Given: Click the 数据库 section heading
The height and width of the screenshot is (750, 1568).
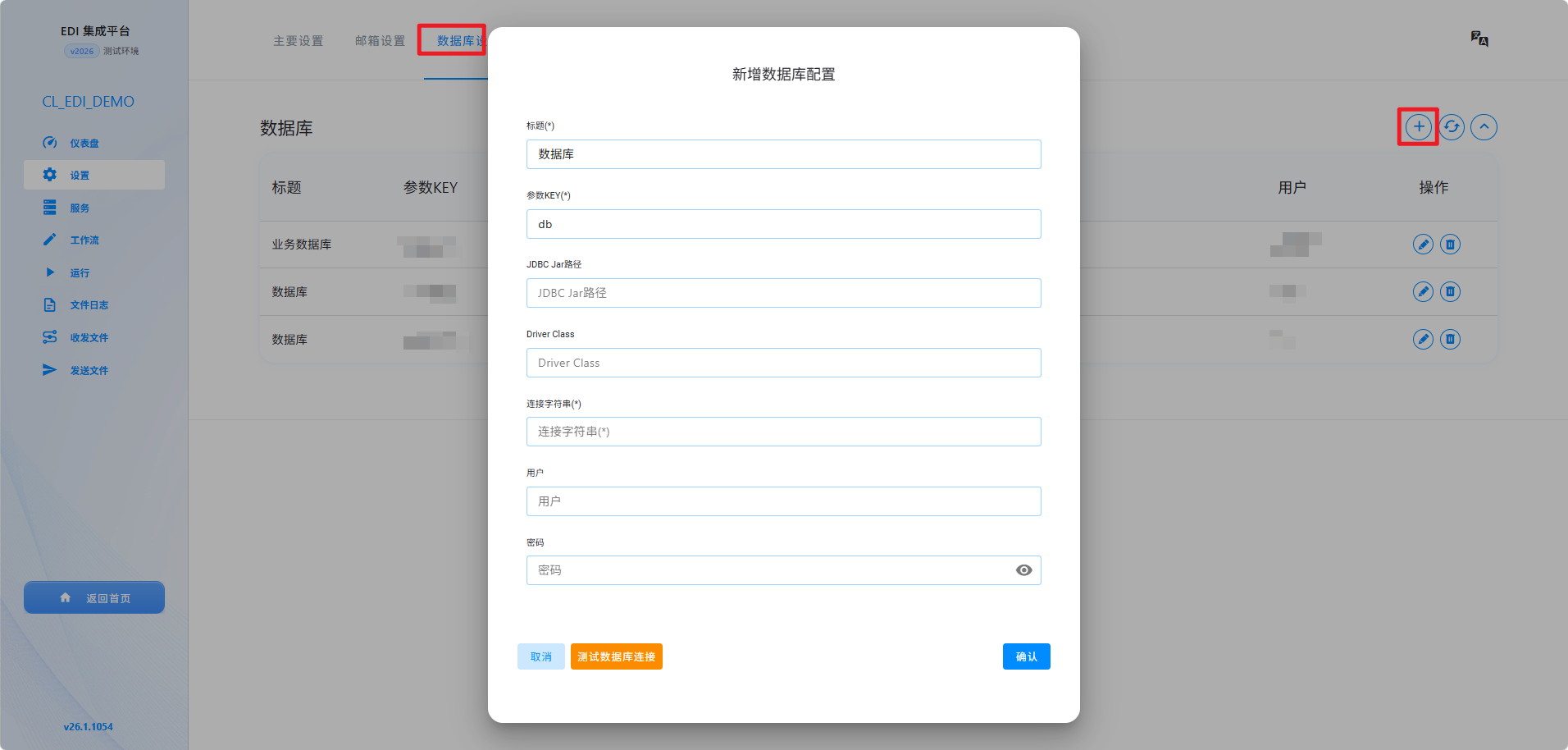Looking at the screenshot, I should 286,128.
